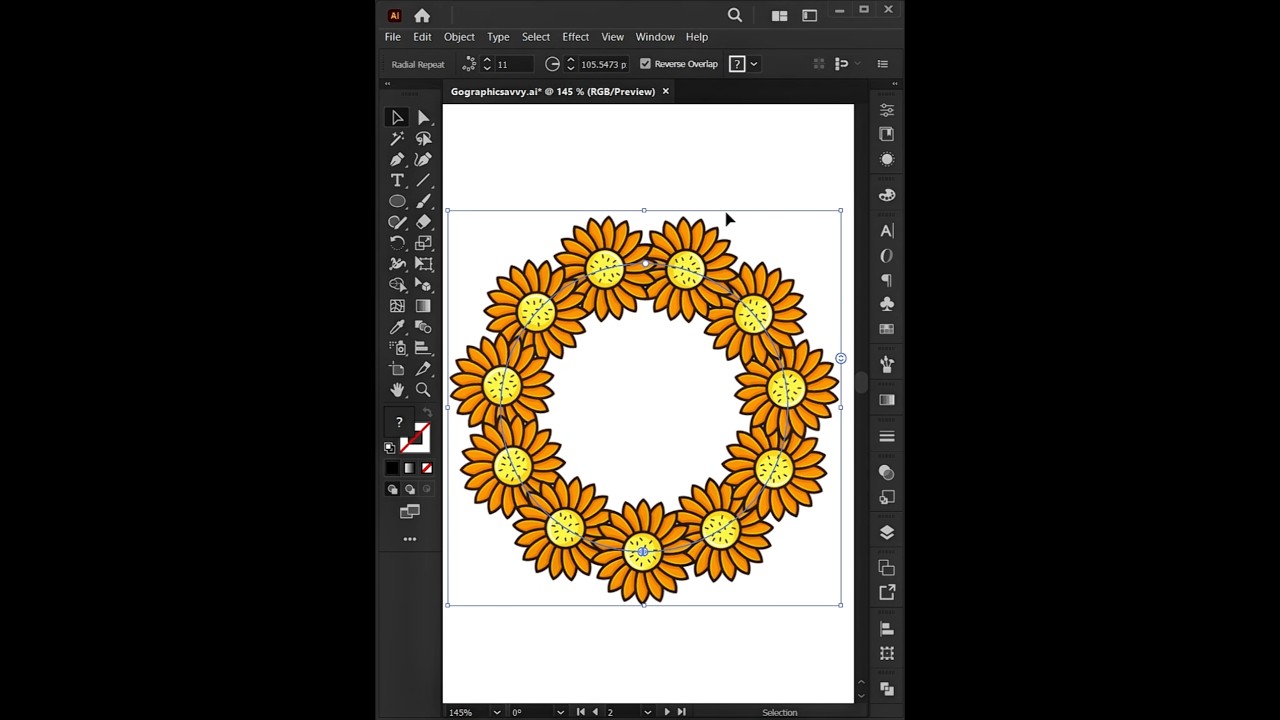
Task: Open Arrange Documents dropdown
Action: pos(780,15)
